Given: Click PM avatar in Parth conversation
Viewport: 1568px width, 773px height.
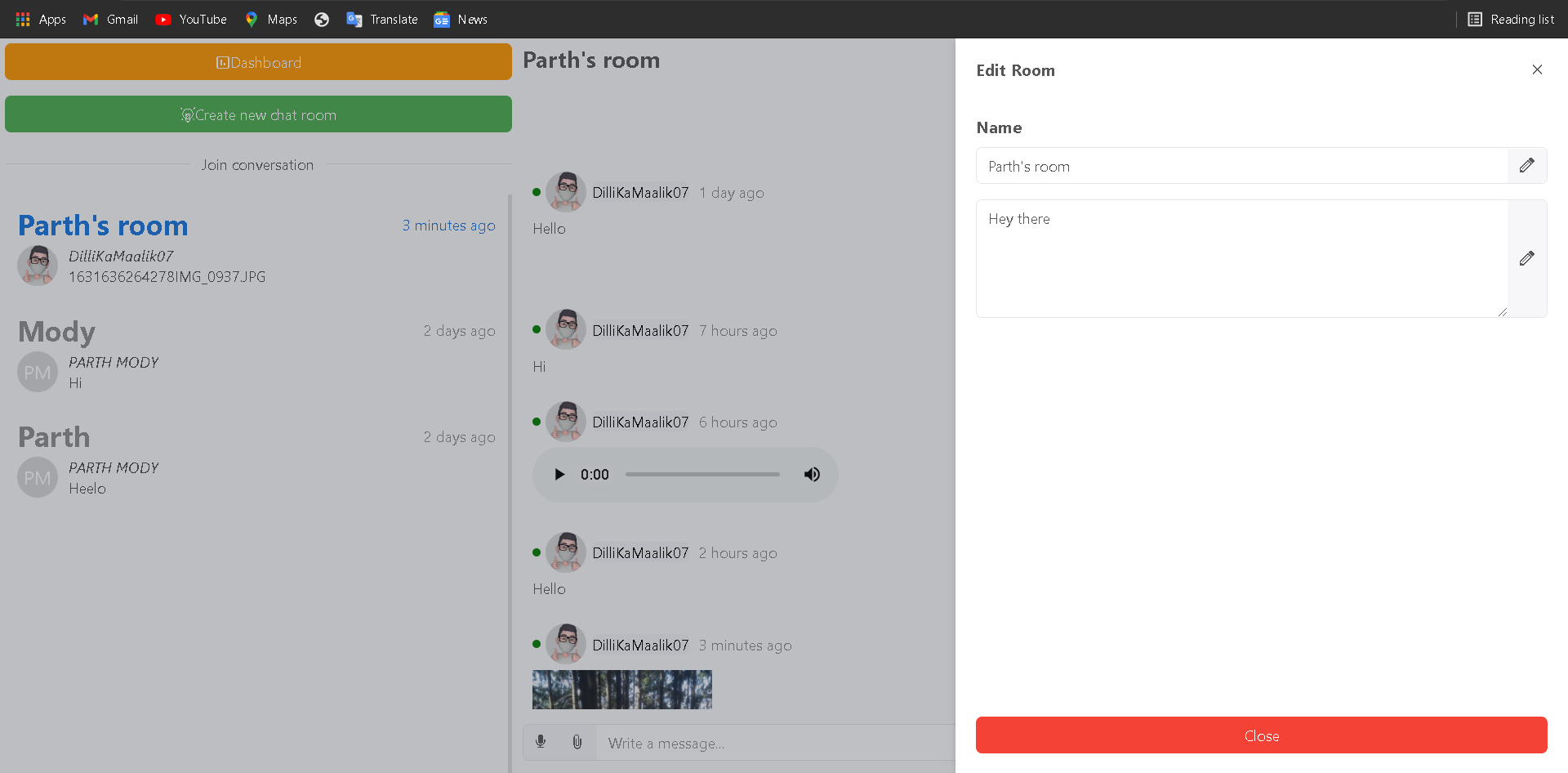Looking at the screenshot, I should coord(38,478).
